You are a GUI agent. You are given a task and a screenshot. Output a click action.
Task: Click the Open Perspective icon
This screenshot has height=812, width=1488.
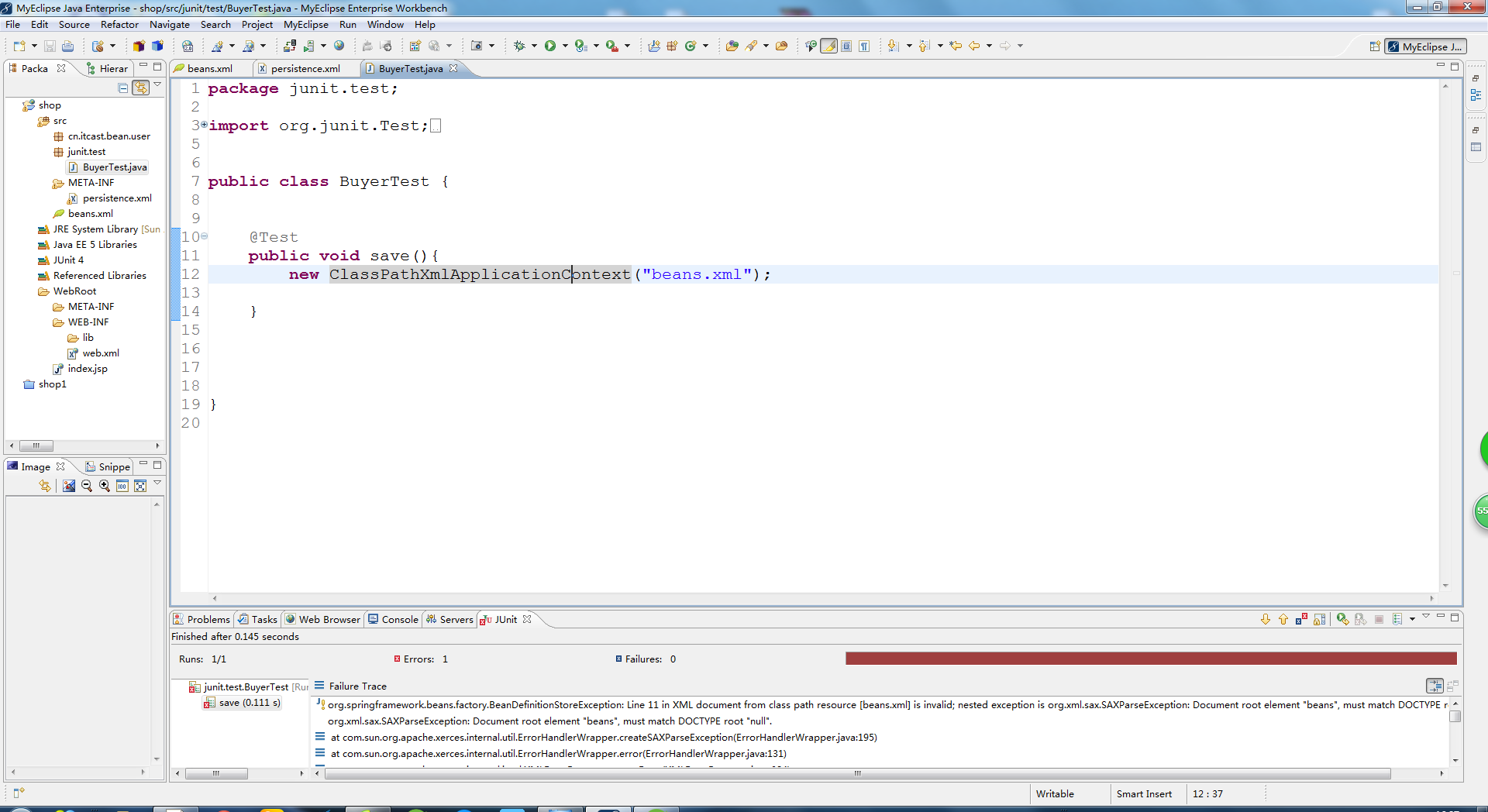pos(1375,46)
